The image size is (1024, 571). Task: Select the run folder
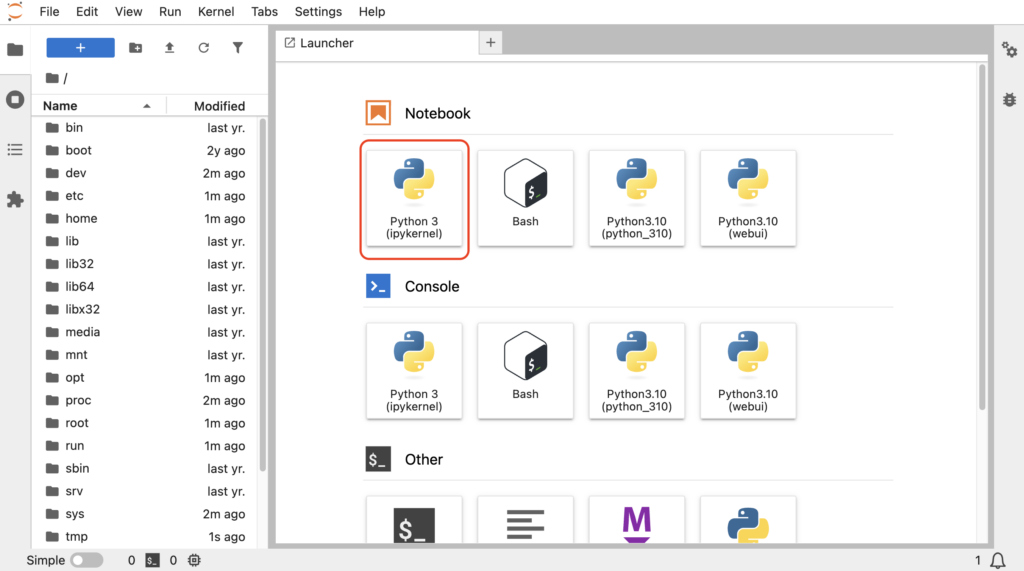[x=146, y=446]
